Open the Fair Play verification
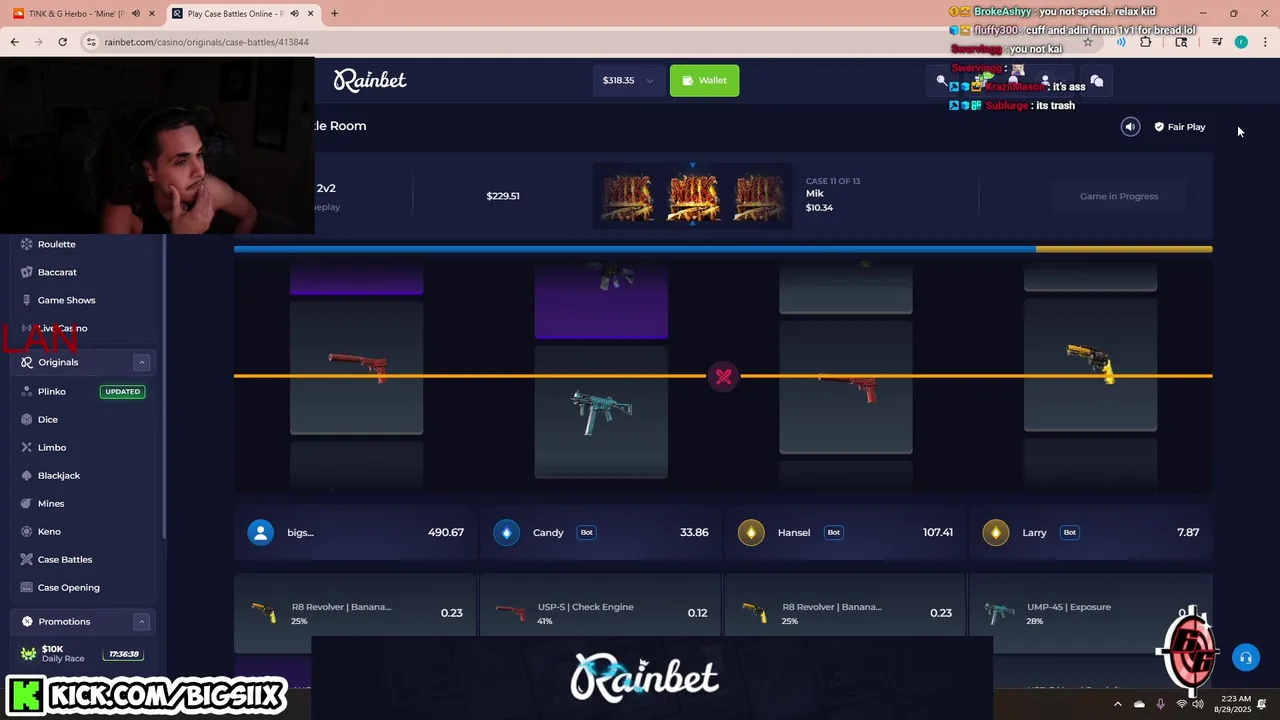Screen dimensions: 1280x720 [x=1180, y=127]
